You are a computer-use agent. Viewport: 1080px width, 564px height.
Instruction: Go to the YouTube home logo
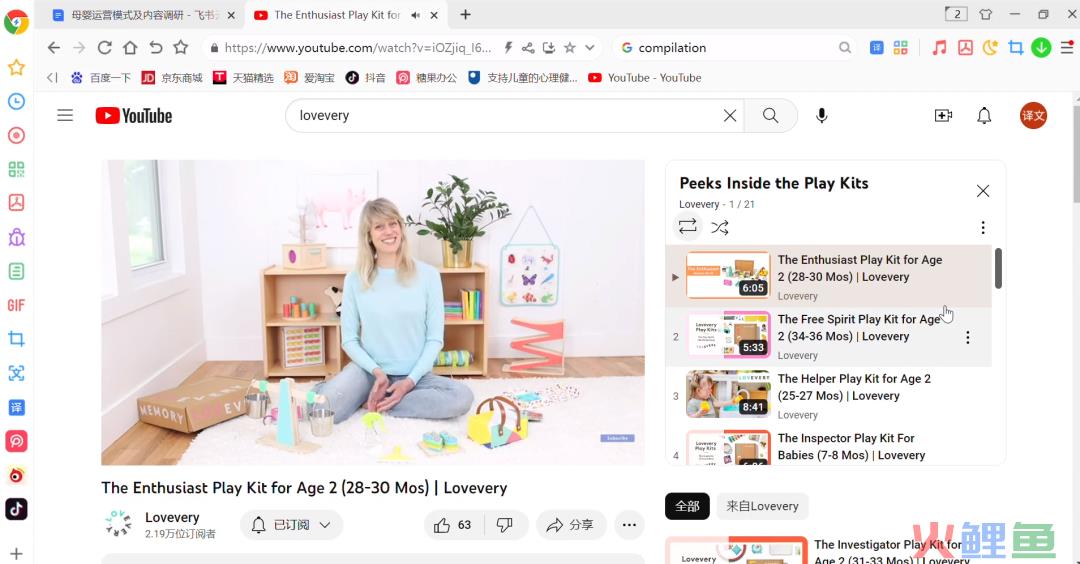134,116
